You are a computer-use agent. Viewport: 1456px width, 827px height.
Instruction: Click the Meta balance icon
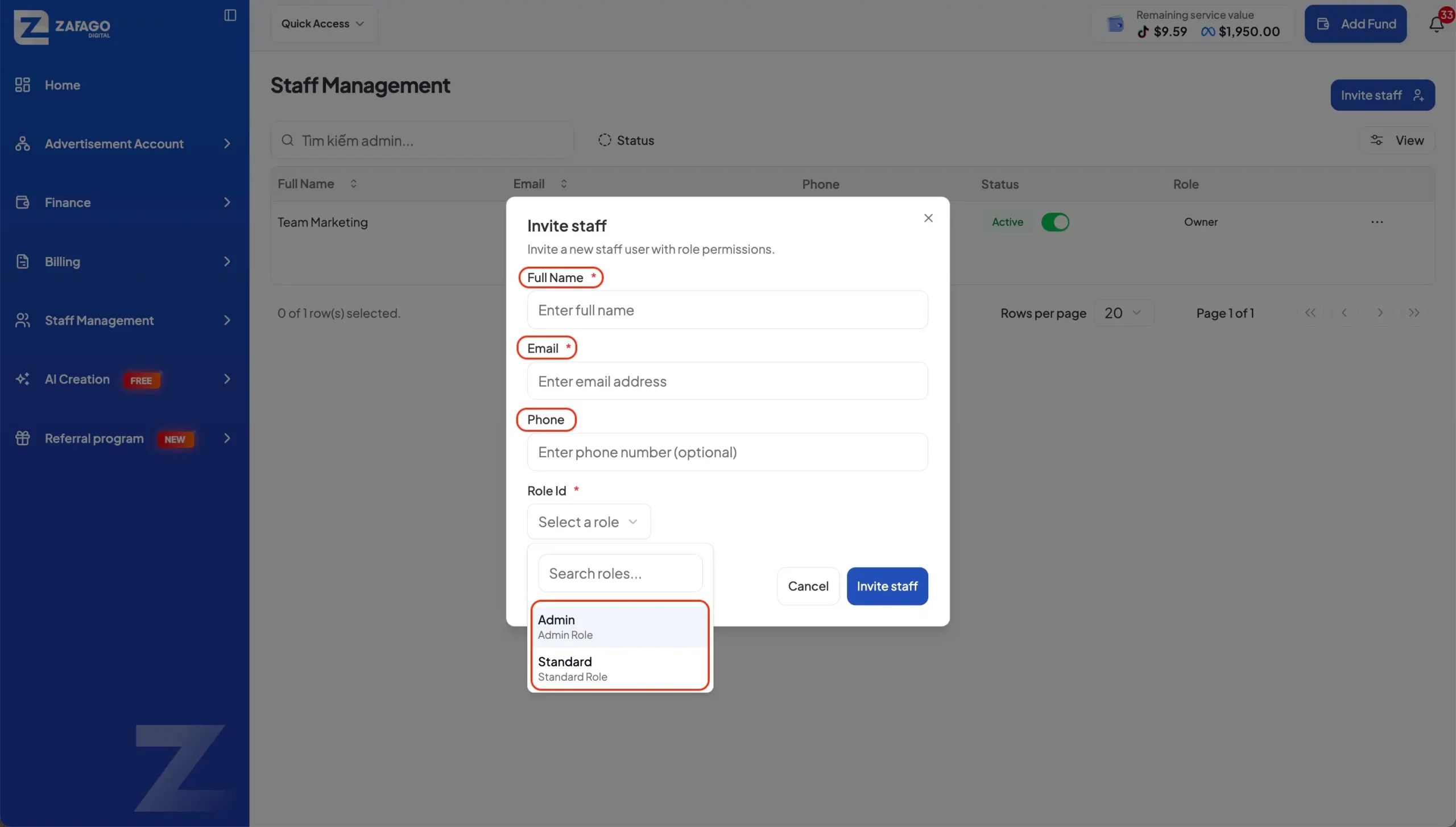point(1208,32)
